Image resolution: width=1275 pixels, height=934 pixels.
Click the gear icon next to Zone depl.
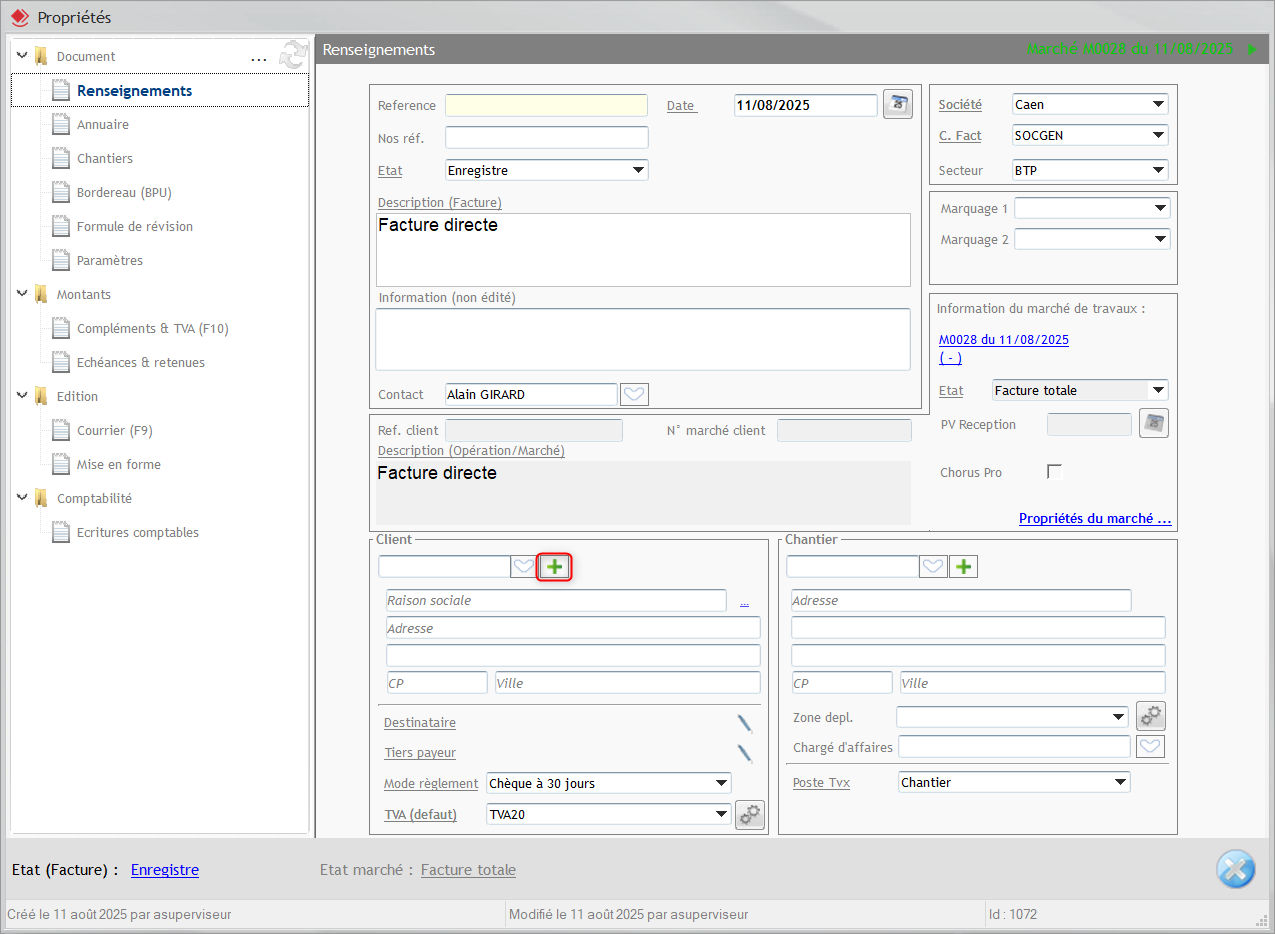(1151, 716)
